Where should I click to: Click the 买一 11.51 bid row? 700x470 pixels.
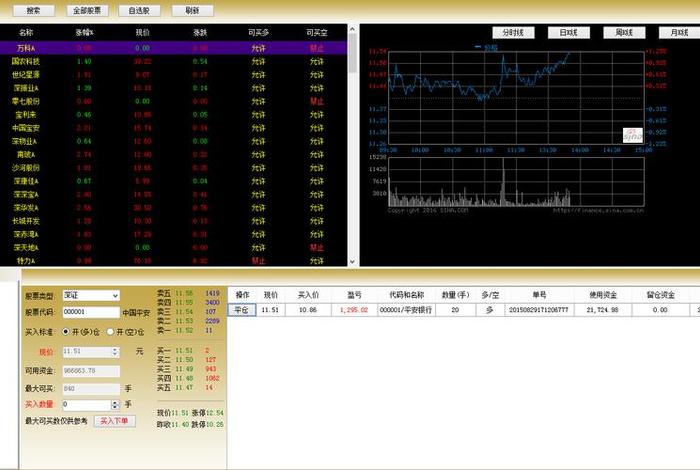click(x=188, y=351)
